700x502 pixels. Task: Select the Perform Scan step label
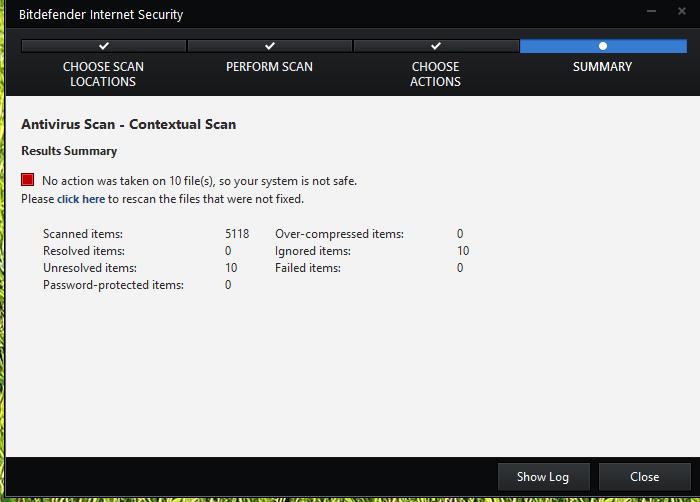coord(269,67)
